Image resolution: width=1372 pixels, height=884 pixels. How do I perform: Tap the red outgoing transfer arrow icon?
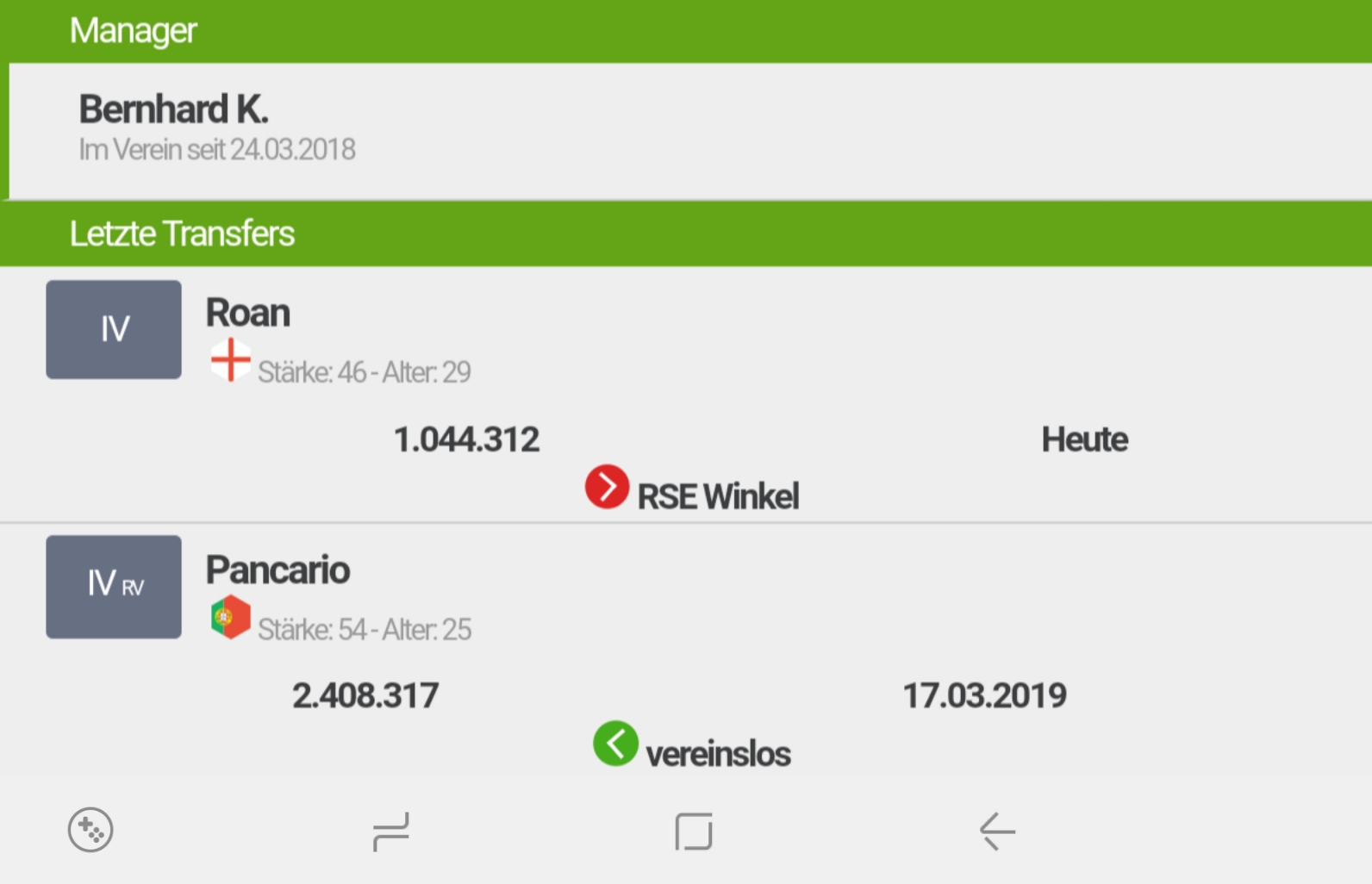607,487
